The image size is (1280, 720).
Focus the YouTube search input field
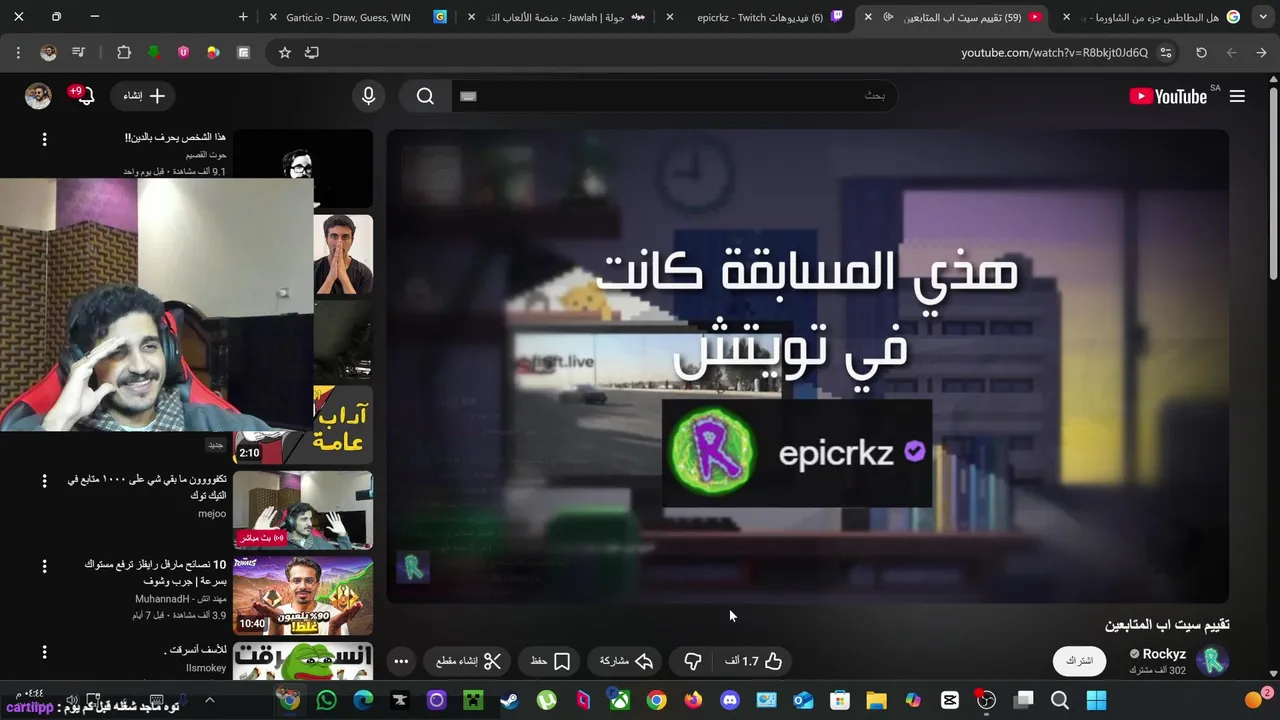674,96
